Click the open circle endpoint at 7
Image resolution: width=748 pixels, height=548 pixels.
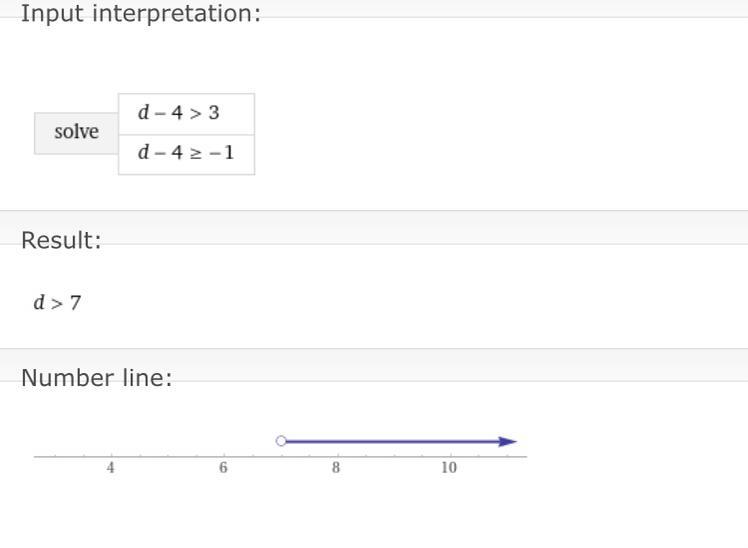point(281,441)
